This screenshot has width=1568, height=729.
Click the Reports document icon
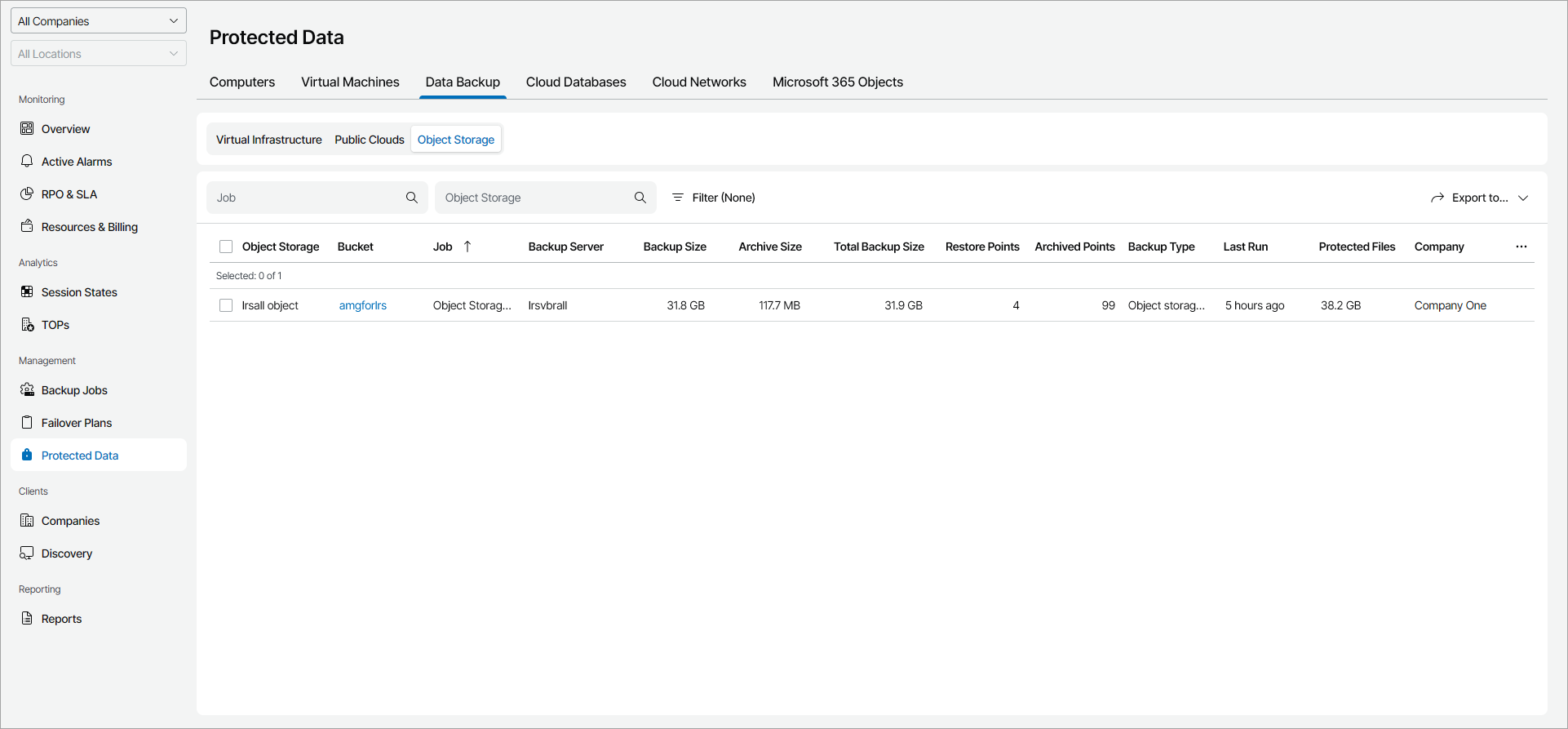click(x=27, y=619)
